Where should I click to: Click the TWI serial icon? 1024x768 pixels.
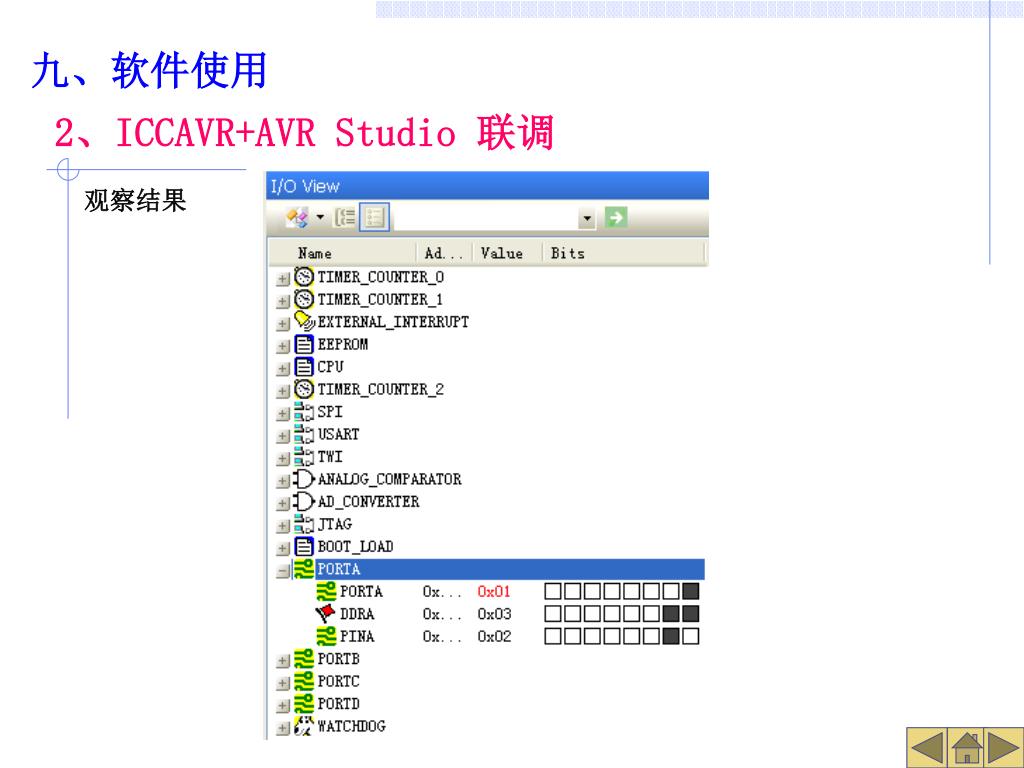[x=304, y=456]
